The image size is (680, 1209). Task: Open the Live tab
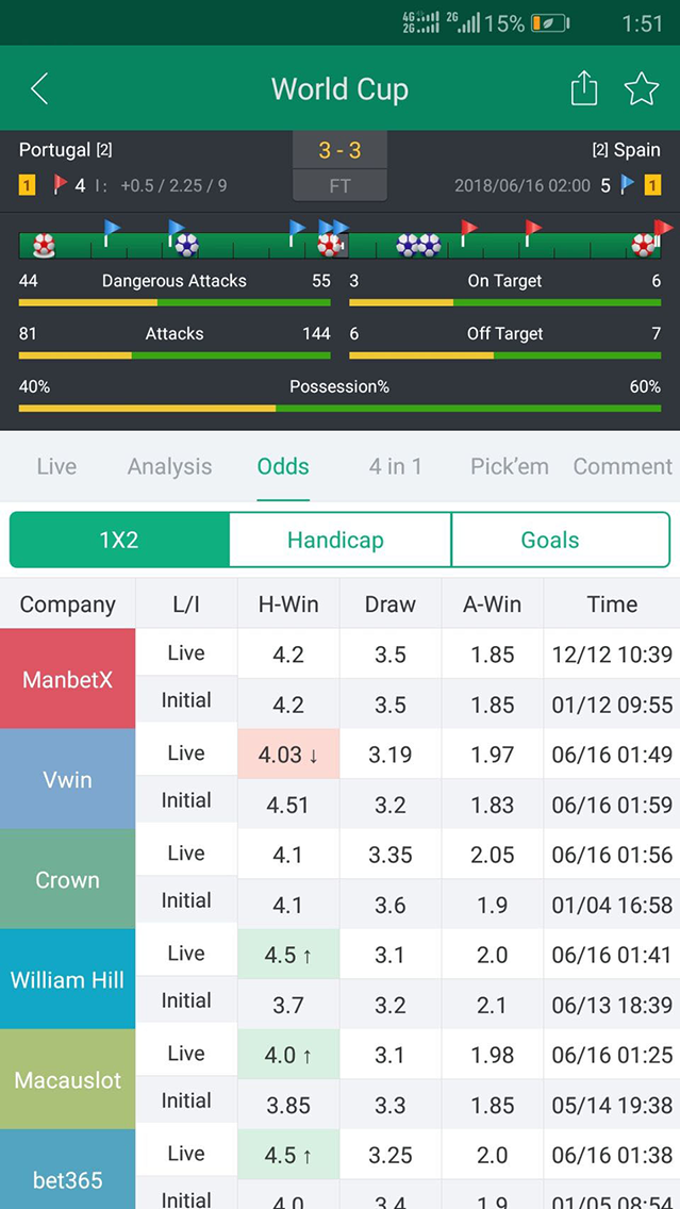point(56,466)
